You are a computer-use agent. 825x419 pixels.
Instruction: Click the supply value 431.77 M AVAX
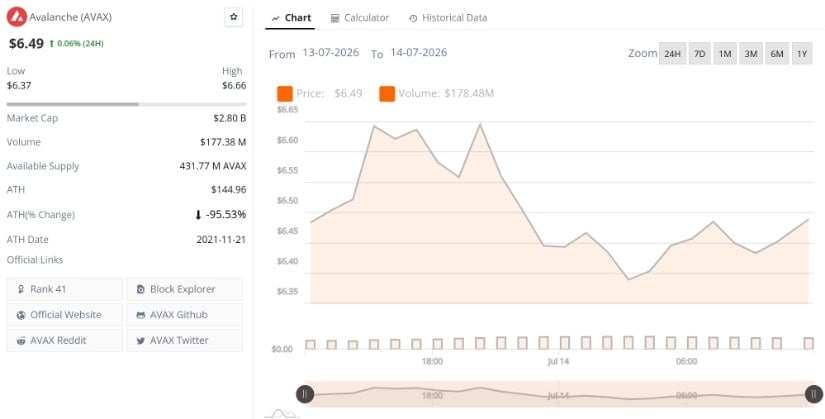(213, 166)
